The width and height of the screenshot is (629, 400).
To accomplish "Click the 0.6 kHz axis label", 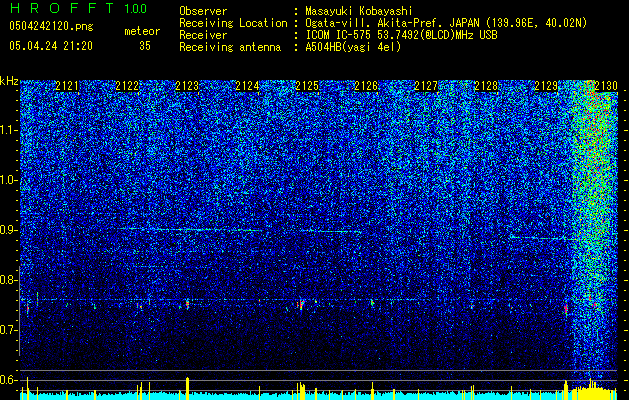I will tap(8, 380).
